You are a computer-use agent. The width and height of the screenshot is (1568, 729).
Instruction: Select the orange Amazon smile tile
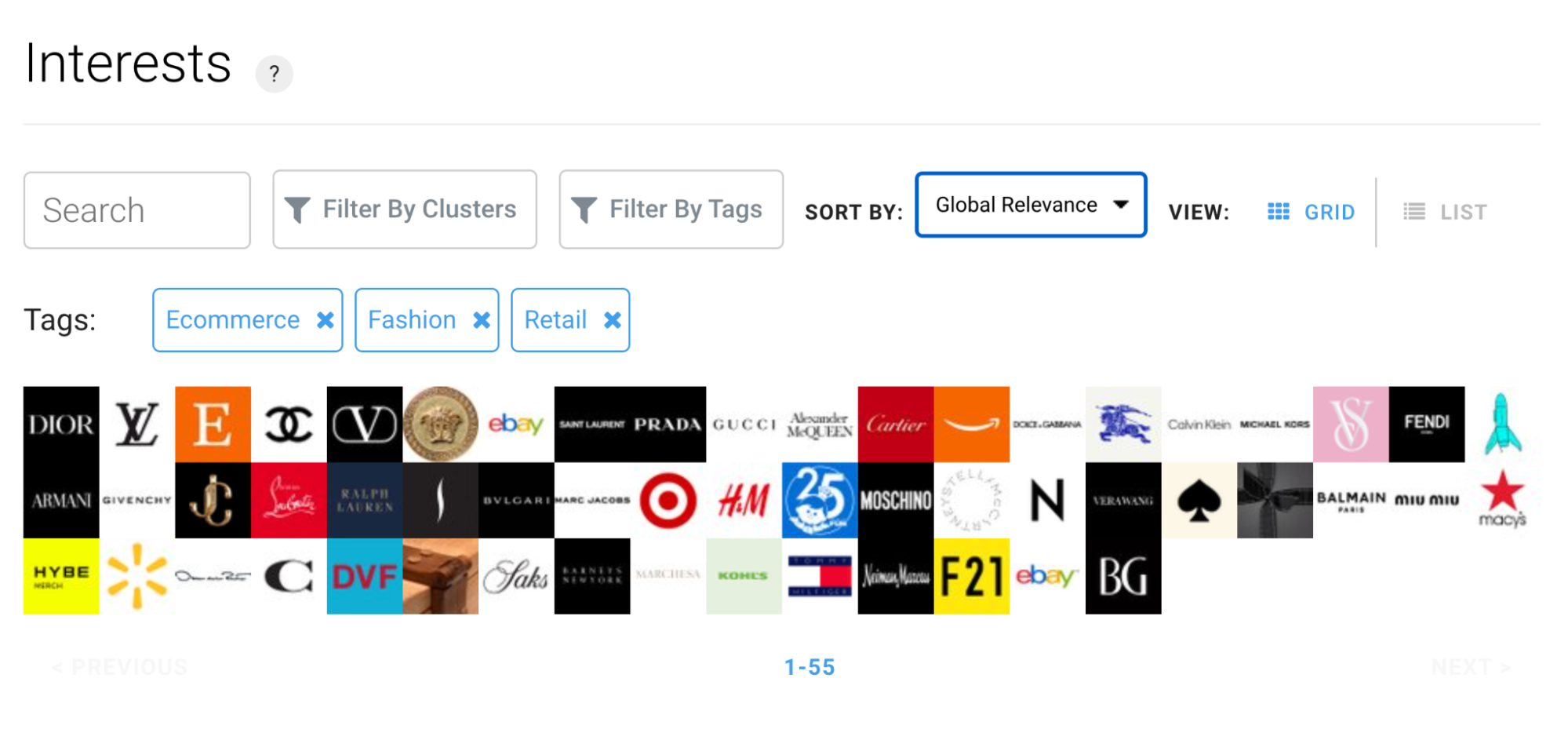point(971,424)
